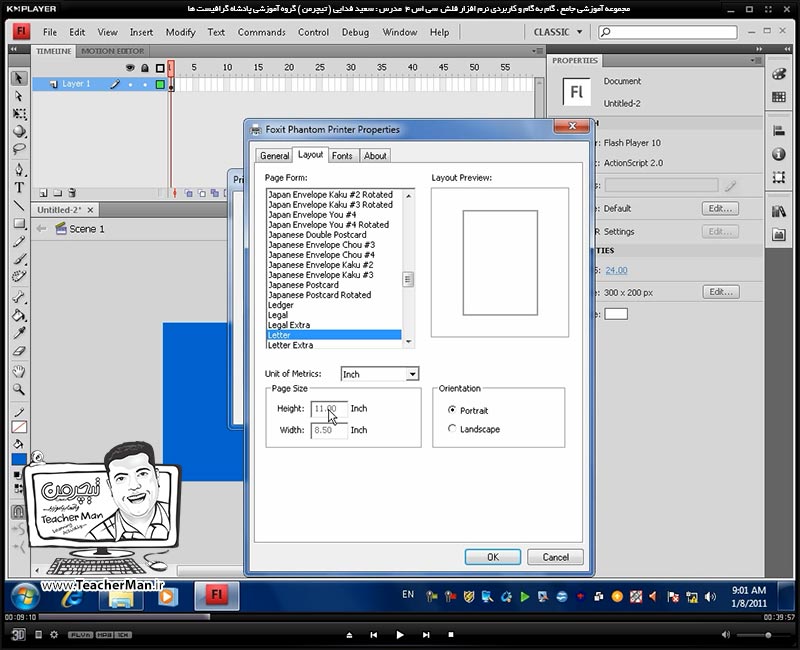Open the Library panel icon in the right dock
Screen dimensions: 800x650
click(779, 211)
